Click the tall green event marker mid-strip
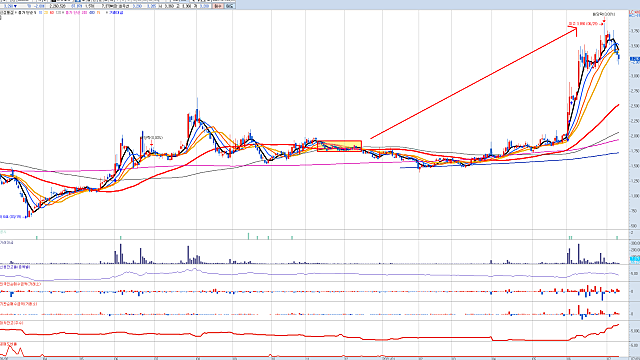The image size is (640, 360). coord(248,236)
